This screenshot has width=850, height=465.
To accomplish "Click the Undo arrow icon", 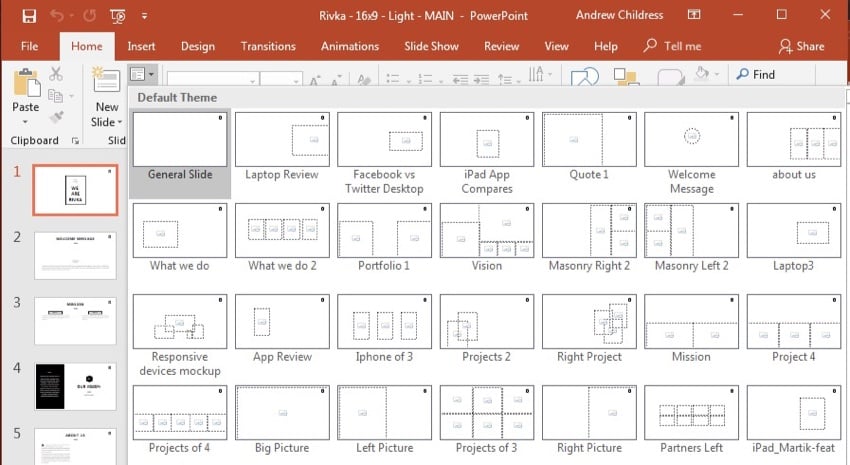I will (57, 16).
